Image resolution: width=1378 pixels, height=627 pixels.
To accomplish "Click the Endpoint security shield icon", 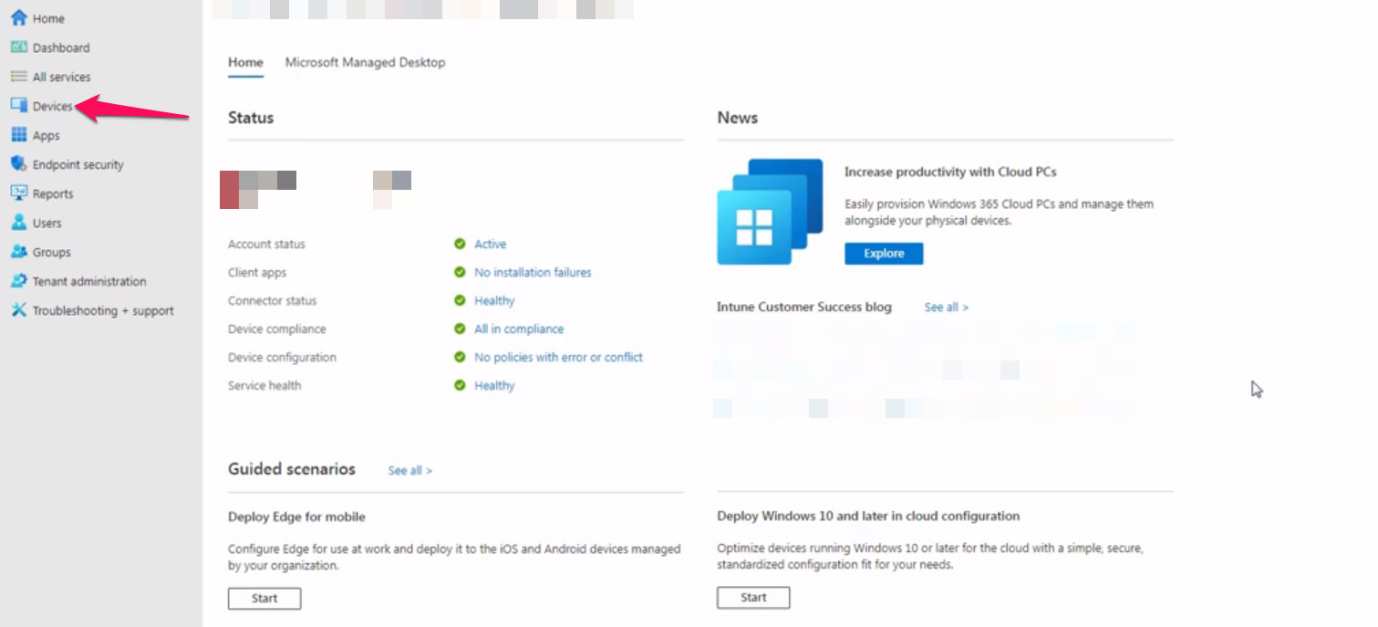I will 19,164.
